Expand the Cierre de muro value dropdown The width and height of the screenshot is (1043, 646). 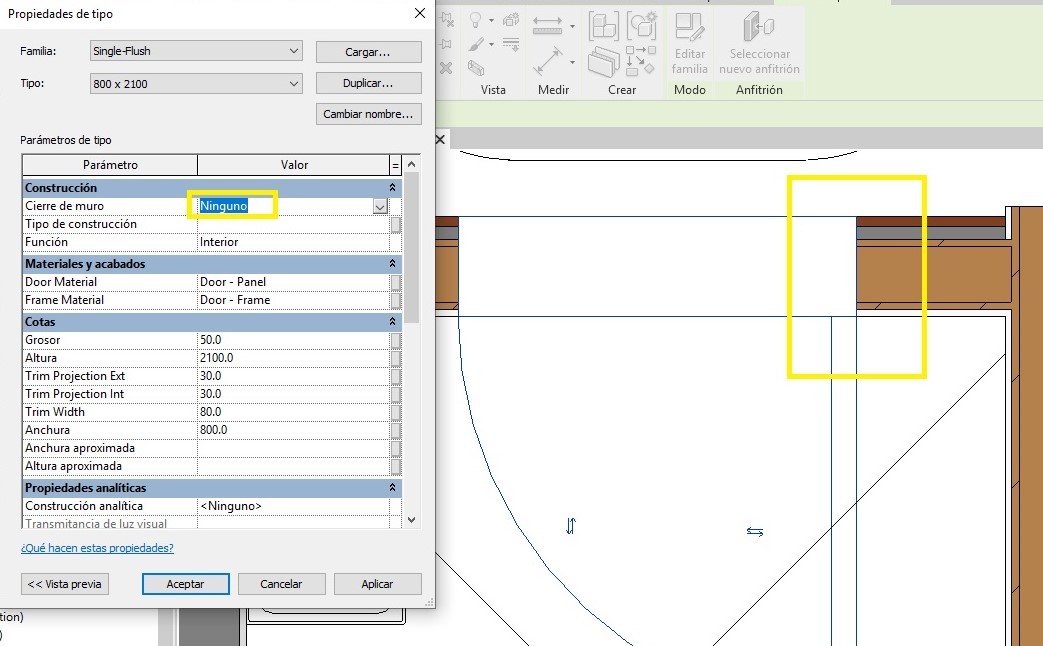click(x=380, y=206)
